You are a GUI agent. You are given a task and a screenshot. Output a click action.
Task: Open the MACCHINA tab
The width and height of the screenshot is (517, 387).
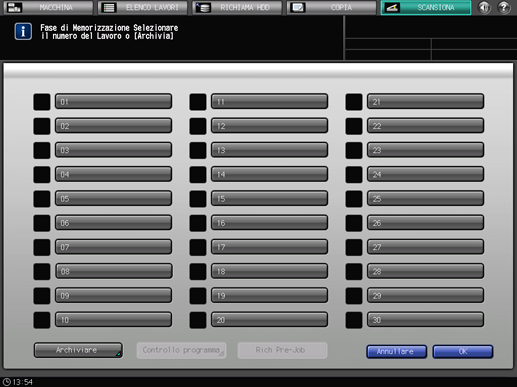(48, 7)
